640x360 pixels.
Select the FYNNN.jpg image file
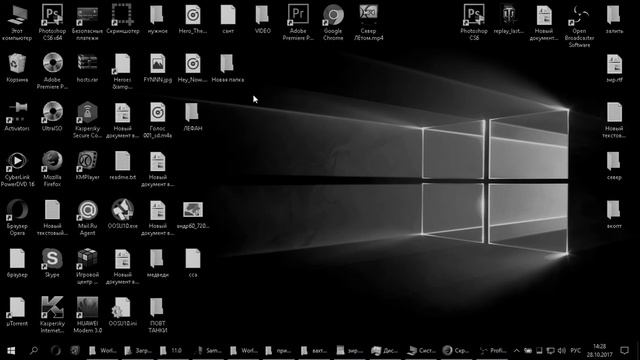(158, 68)
